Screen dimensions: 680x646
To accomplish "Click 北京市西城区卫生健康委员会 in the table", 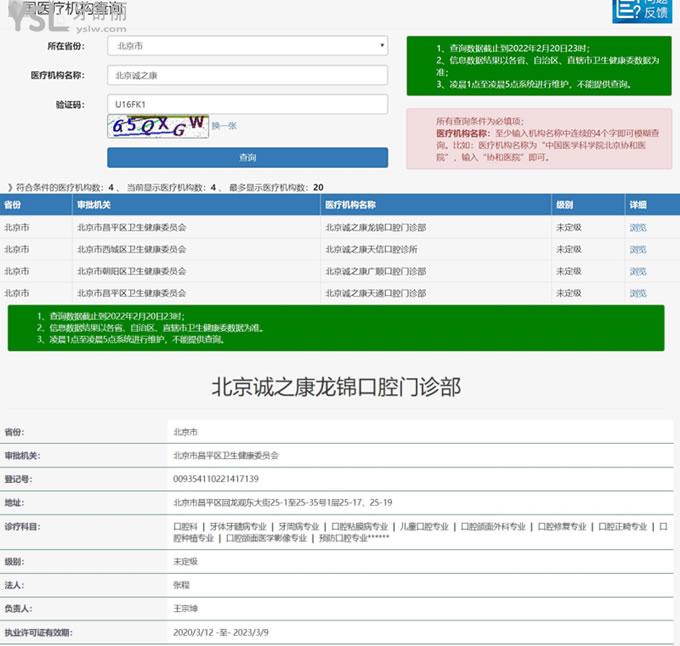I will point(131,249).
